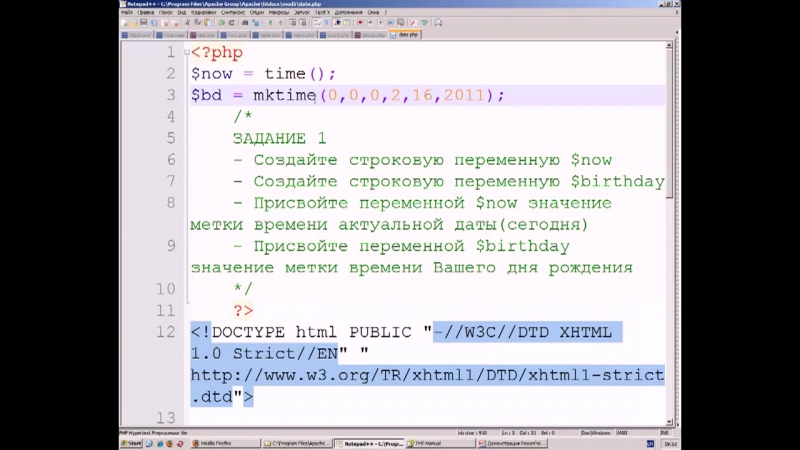Screen dimensions: 800x450
Task: Open the Файл menu
Action: click(x=125, y=12)
